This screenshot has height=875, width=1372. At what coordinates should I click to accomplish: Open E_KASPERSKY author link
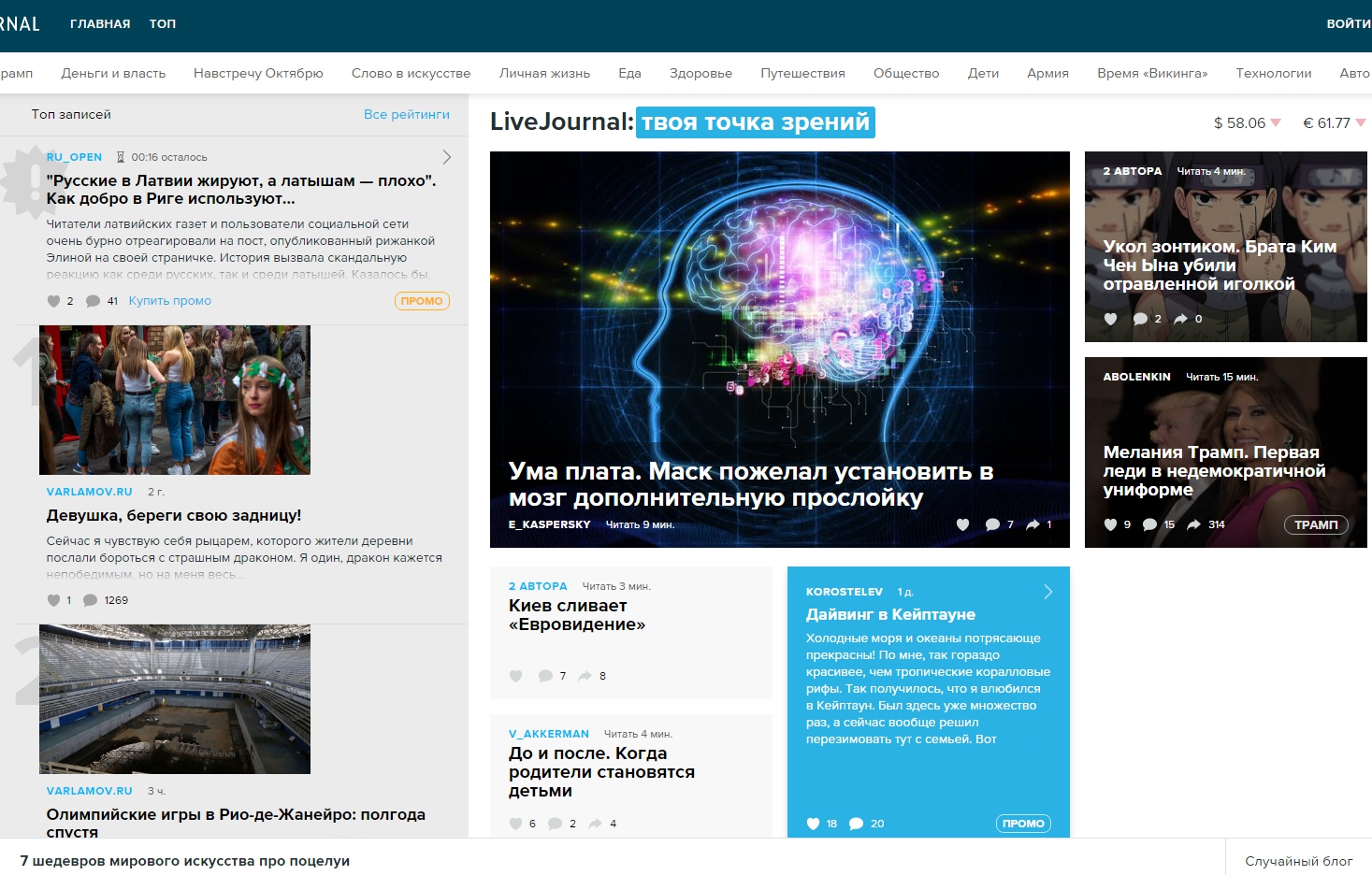[550, 524]
